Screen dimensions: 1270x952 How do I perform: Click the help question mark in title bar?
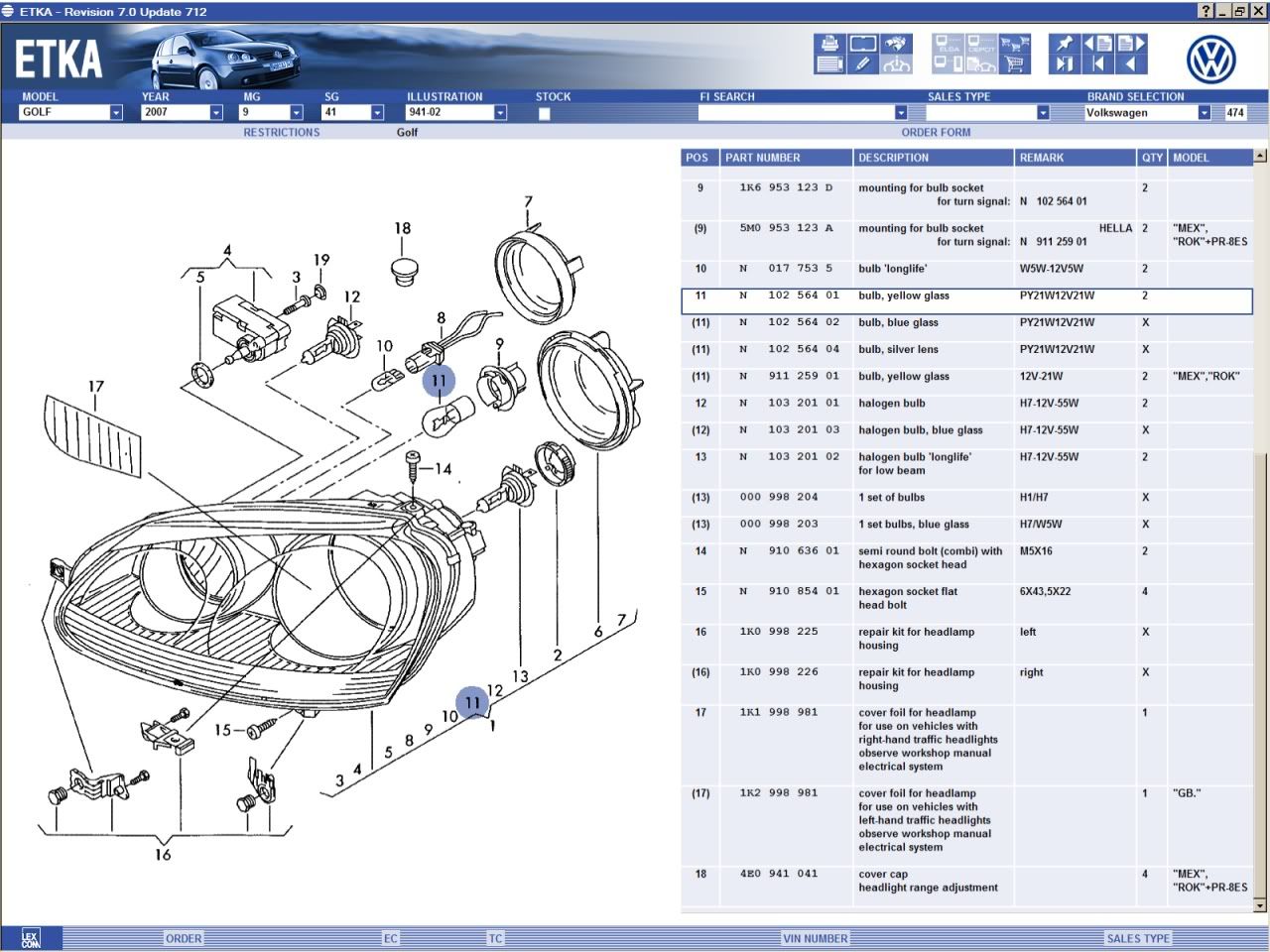pyautogui.click(x=1206, y=11)
